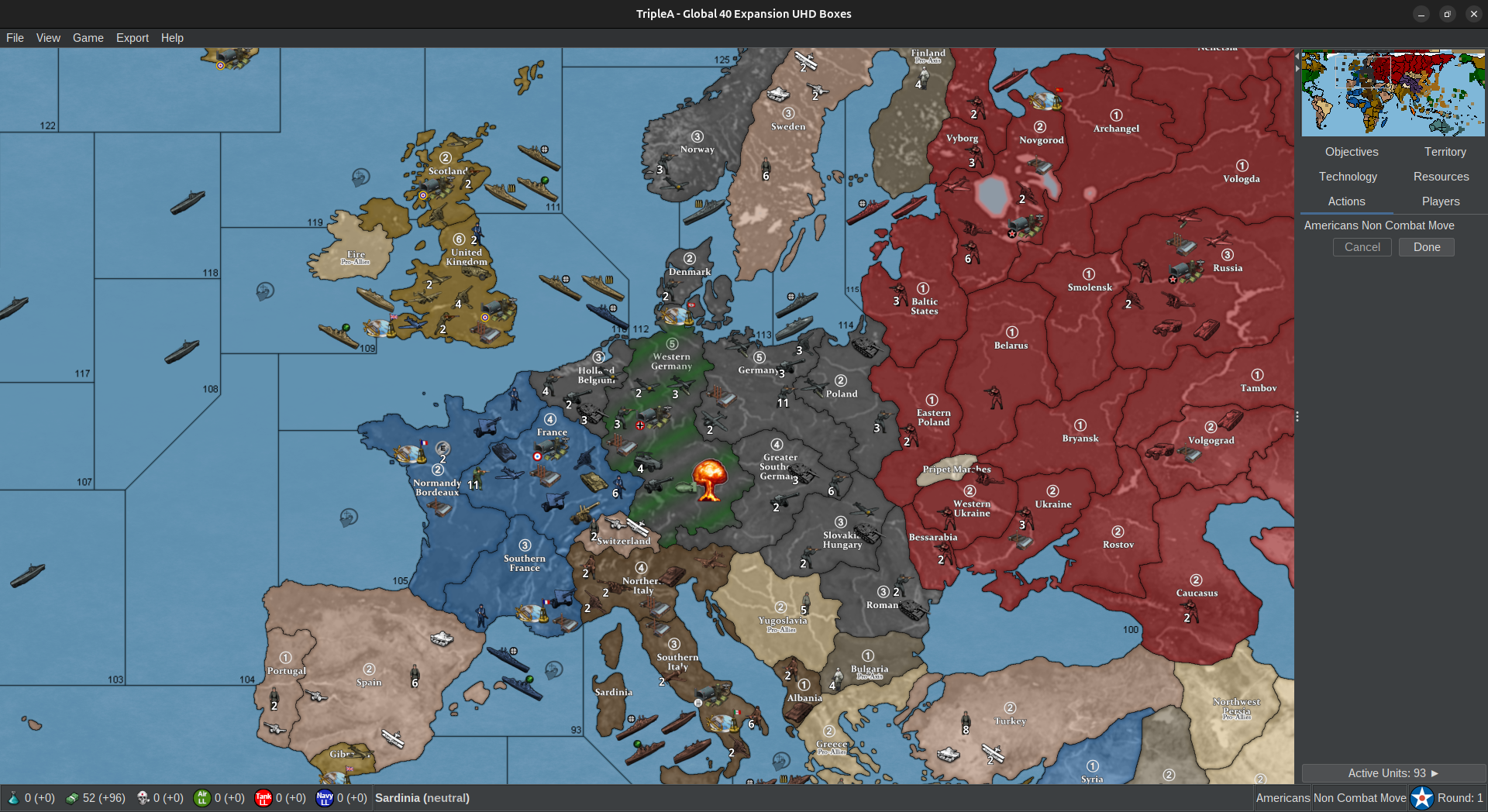Click the Ukraine territory label

click(x=1053, y=504)
